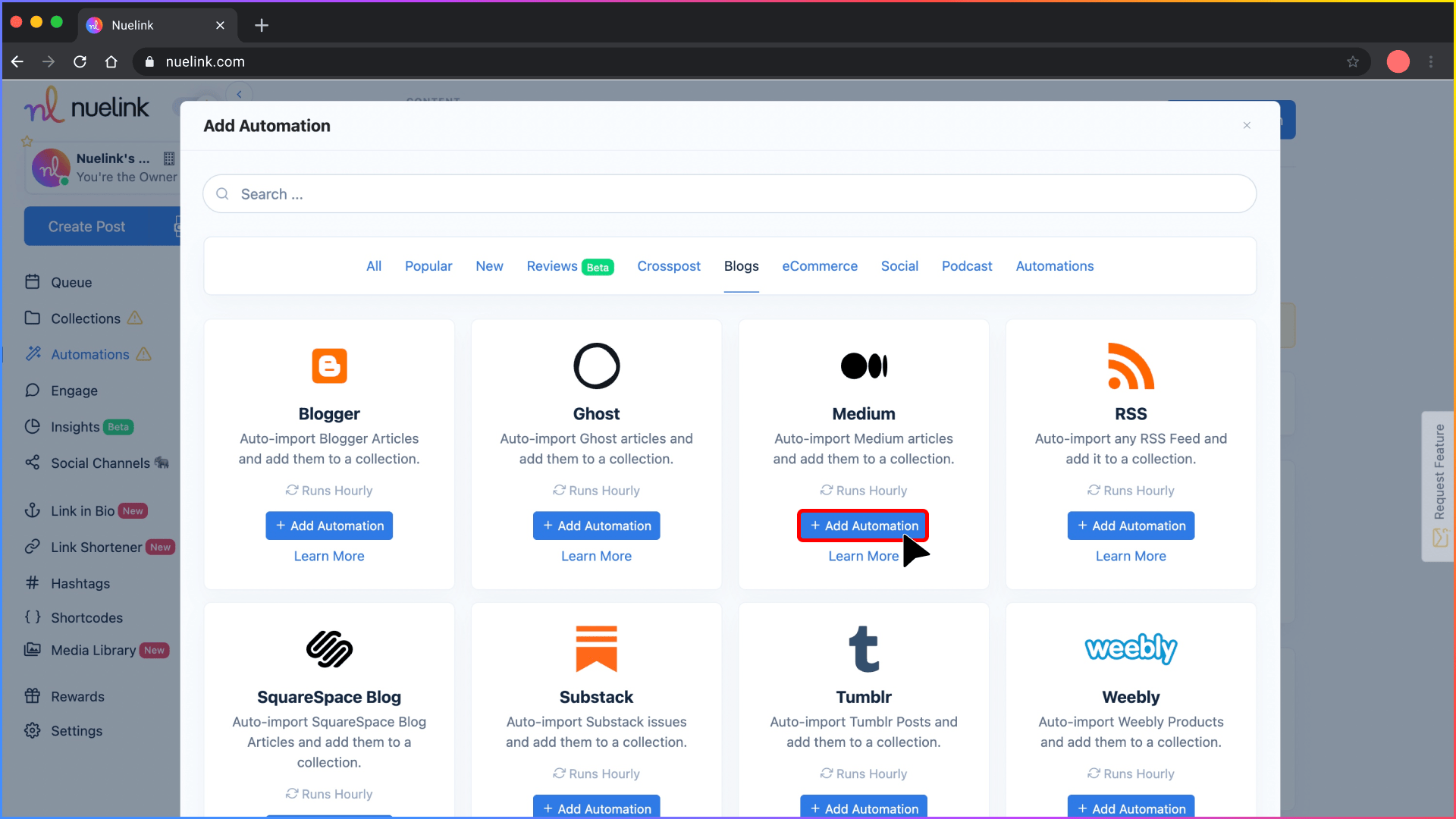The image size is (1456, 819).
Task: Click the Weebly logo
Action: click(x=1131, y=649)
